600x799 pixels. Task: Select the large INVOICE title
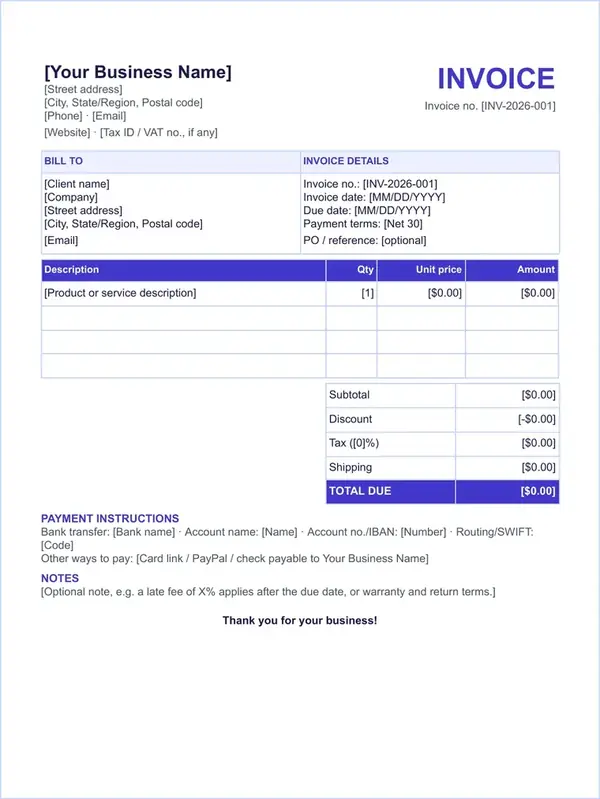[496, 78]
